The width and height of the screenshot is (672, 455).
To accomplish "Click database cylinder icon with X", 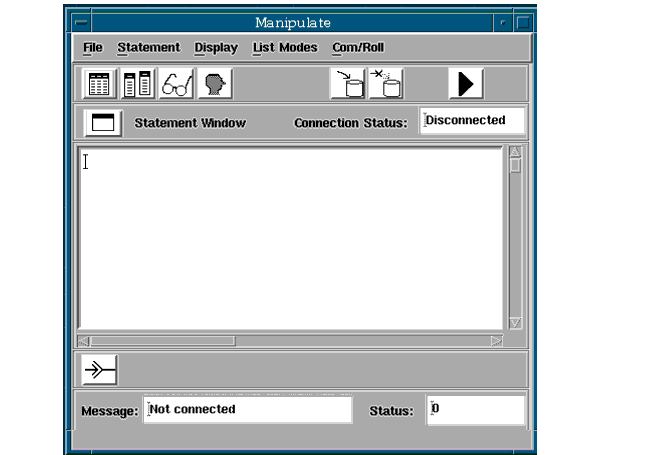I will click(386, 84).
